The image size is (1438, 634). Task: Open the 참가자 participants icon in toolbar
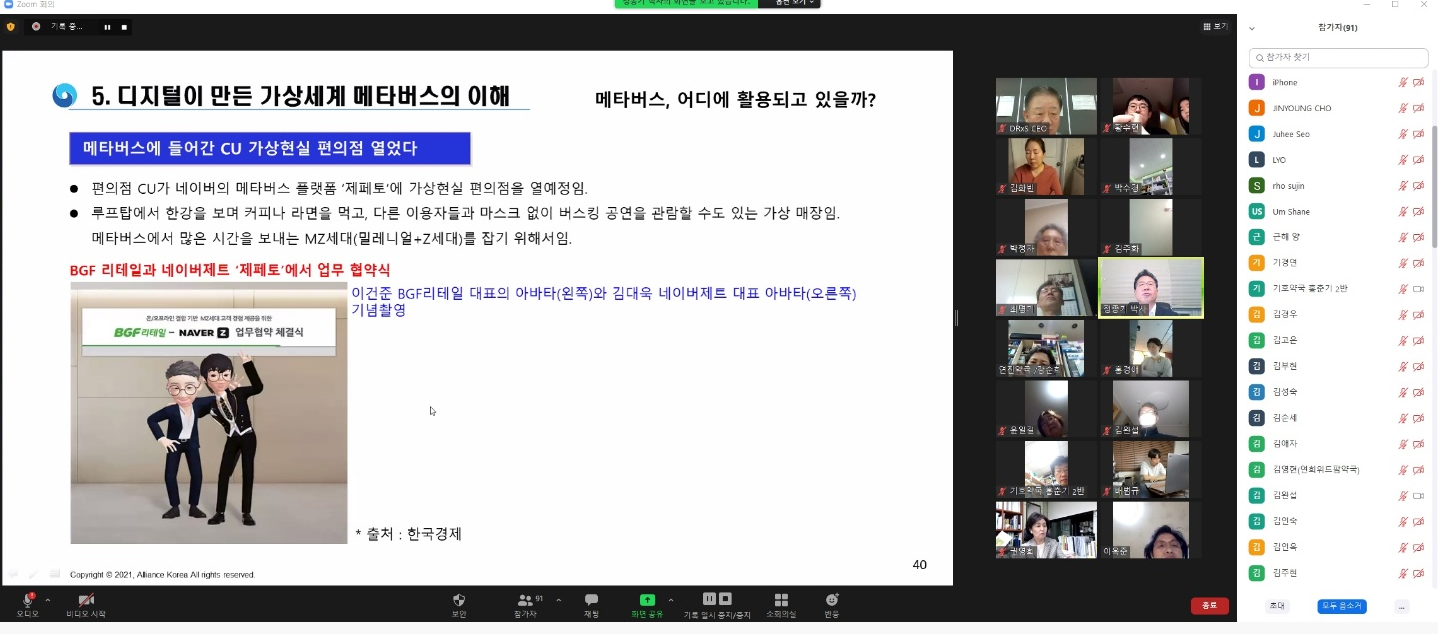point(524,600)
